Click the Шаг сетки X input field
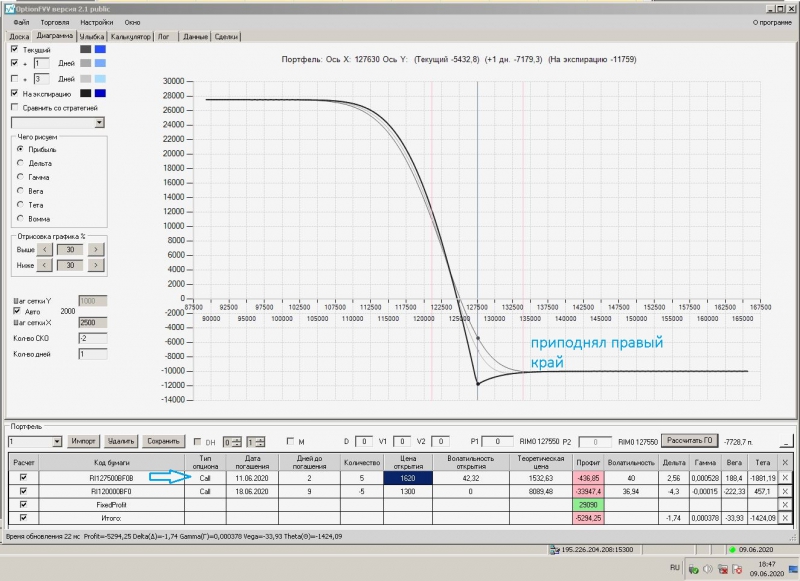800x581 pixels. 92,322
